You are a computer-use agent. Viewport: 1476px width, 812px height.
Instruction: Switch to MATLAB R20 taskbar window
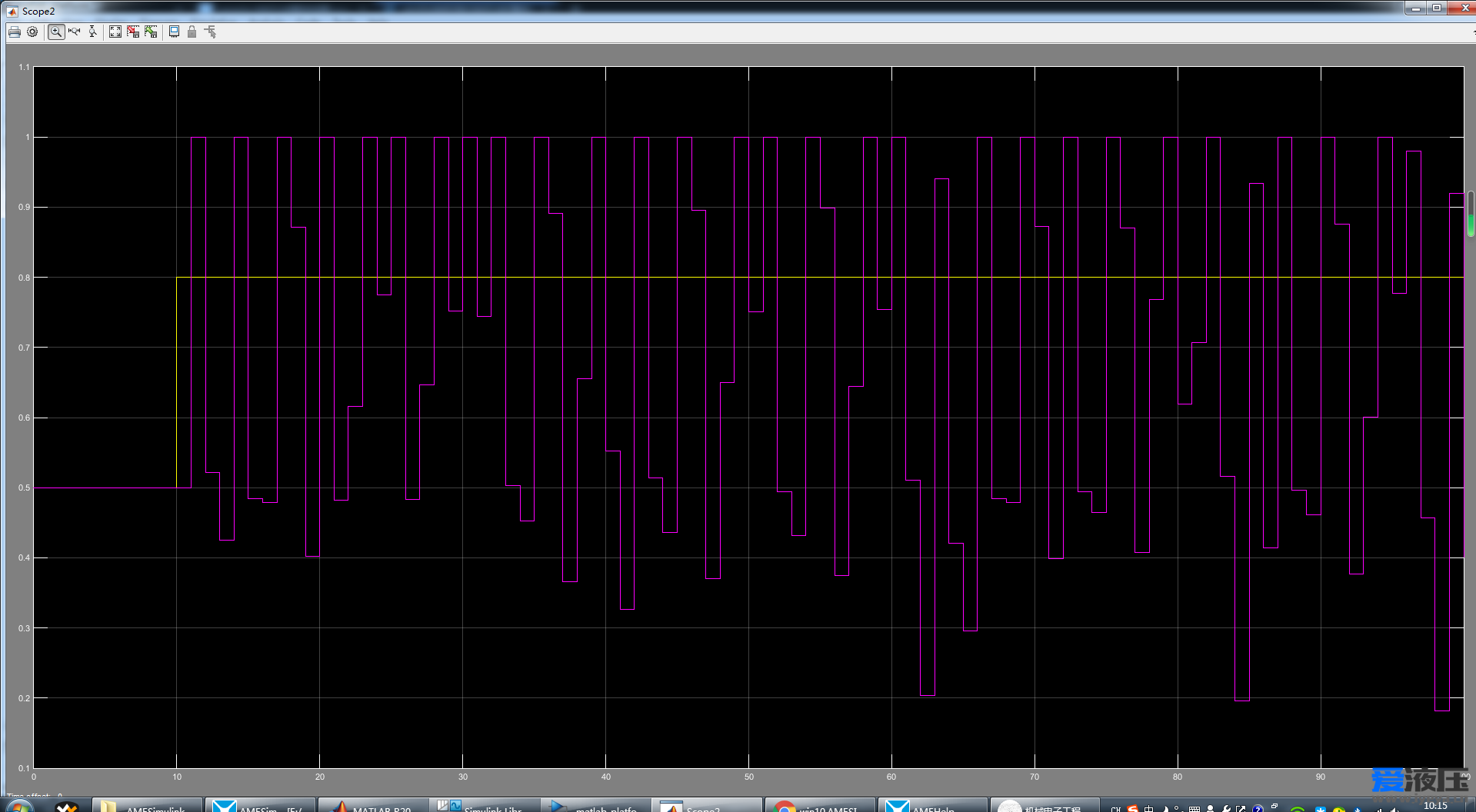374,805
